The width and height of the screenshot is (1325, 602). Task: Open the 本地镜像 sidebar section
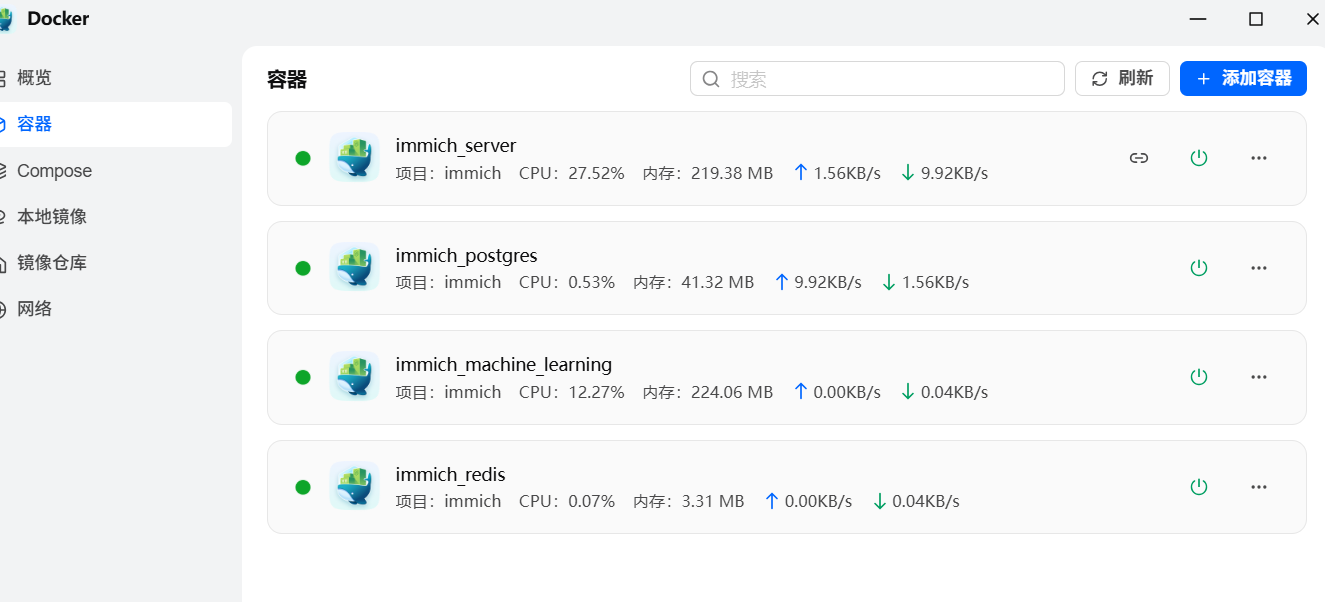click(51, 217)
